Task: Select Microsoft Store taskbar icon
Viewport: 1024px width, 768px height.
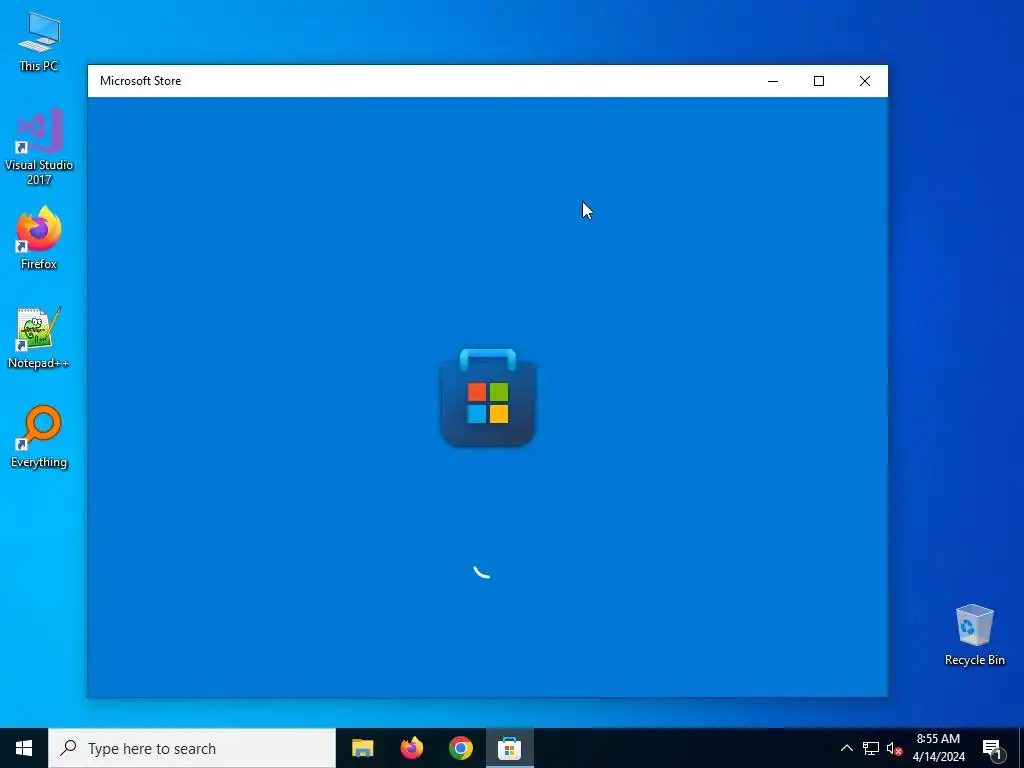Action: coord(509,748)
